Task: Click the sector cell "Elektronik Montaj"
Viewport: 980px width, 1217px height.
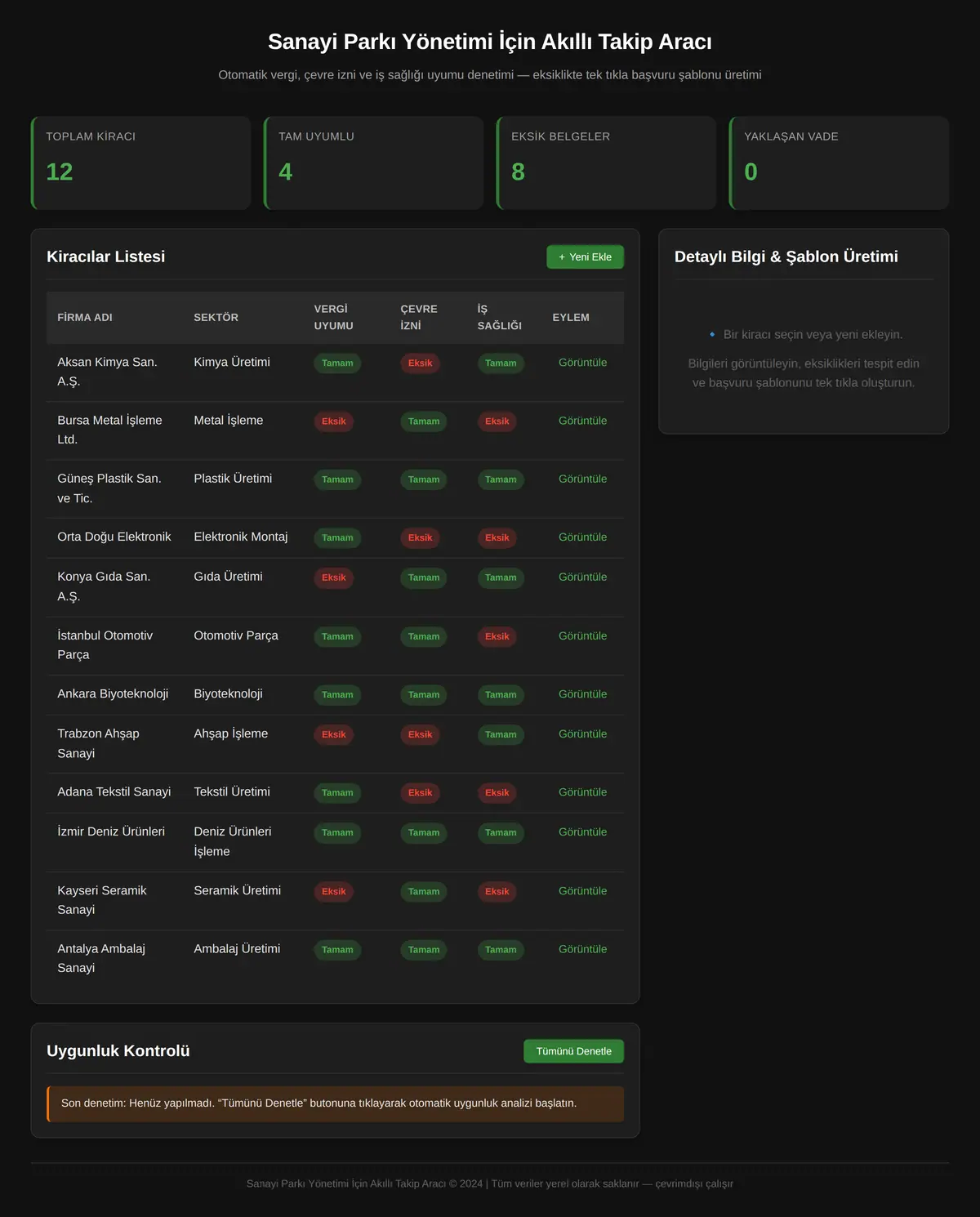Action: click(x=241, y=537)
